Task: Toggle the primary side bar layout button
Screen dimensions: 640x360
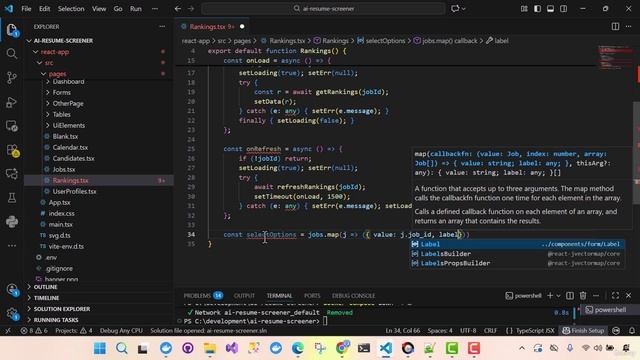Action: point(537,9)
